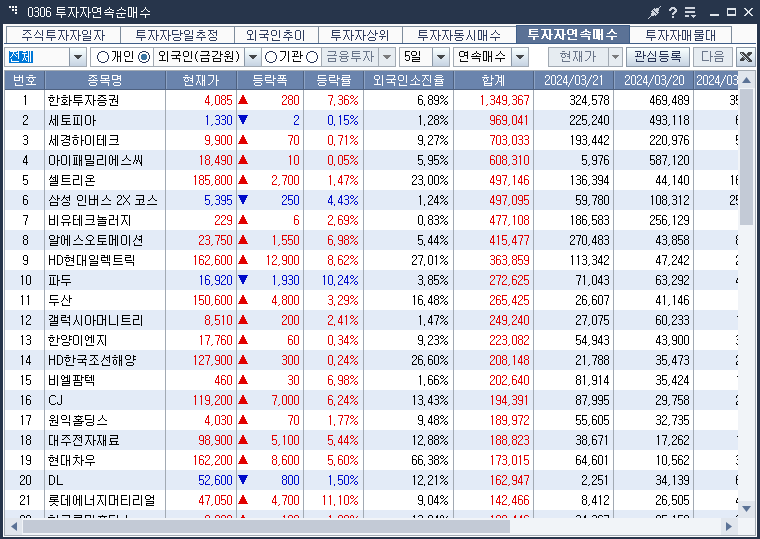Screen dimensions: 760x539
Task: Click the up arrow icon in 한화투자증권 row
Action: [243, 100]
